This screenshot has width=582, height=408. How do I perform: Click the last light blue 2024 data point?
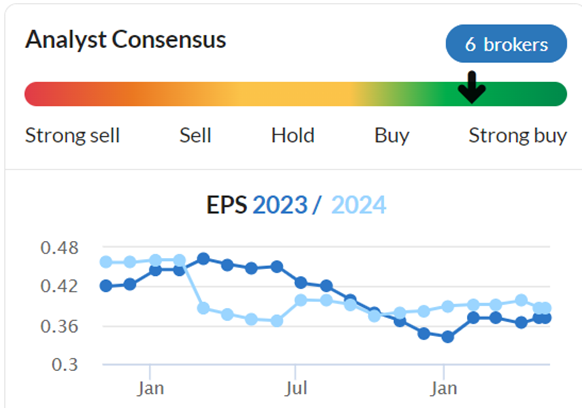545,308
